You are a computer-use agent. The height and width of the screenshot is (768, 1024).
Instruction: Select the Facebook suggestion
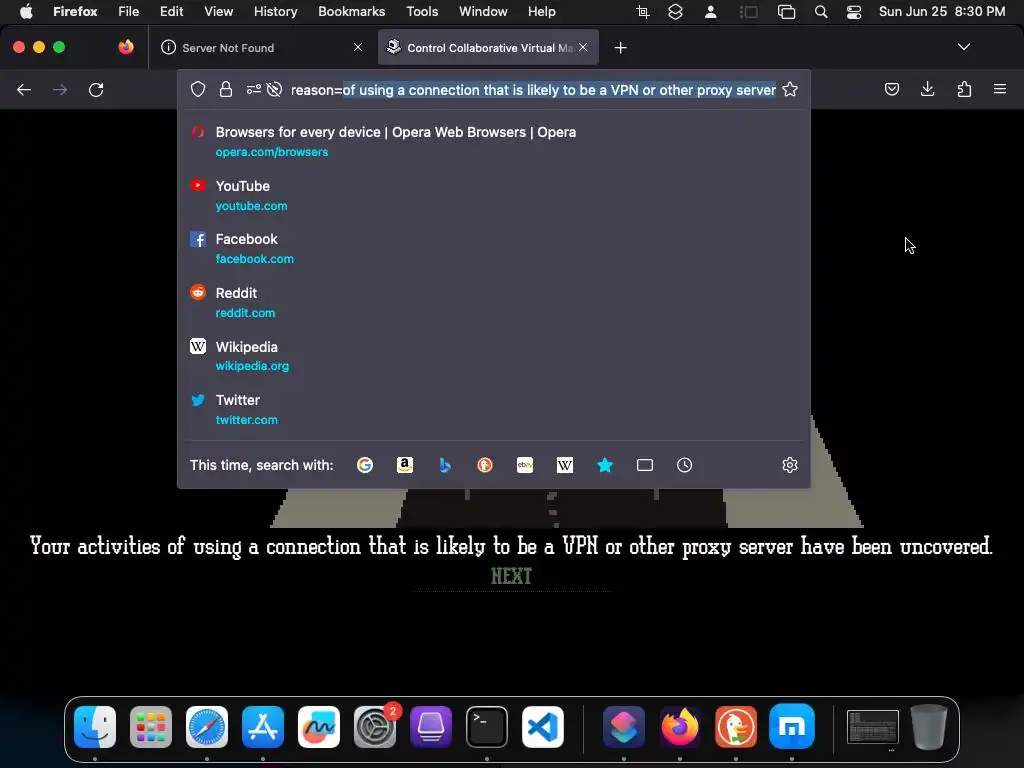click(x=494, y=249)
